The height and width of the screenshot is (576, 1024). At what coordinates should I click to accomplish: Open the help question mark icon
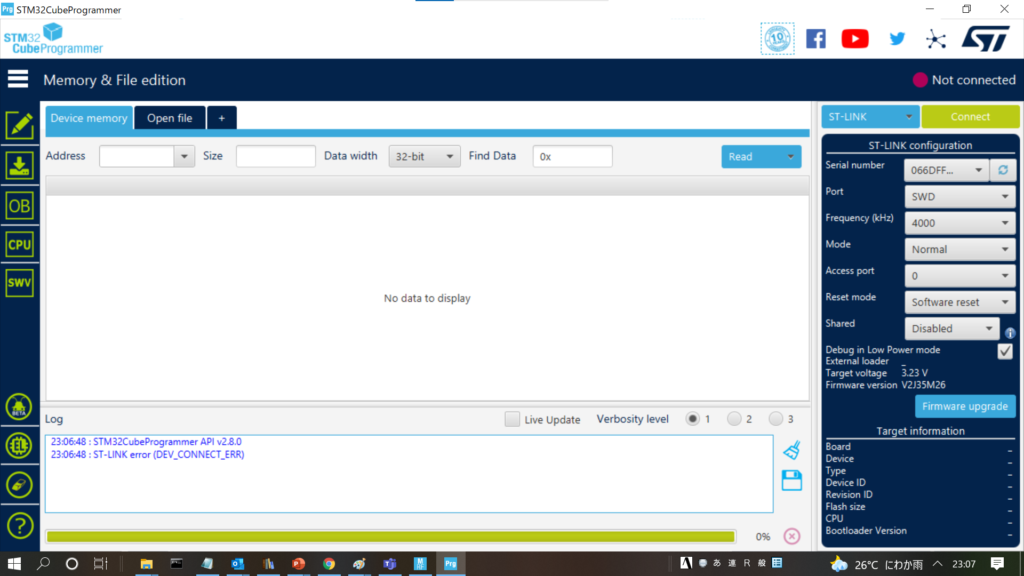pyautogui.click(x=19, y=526)
